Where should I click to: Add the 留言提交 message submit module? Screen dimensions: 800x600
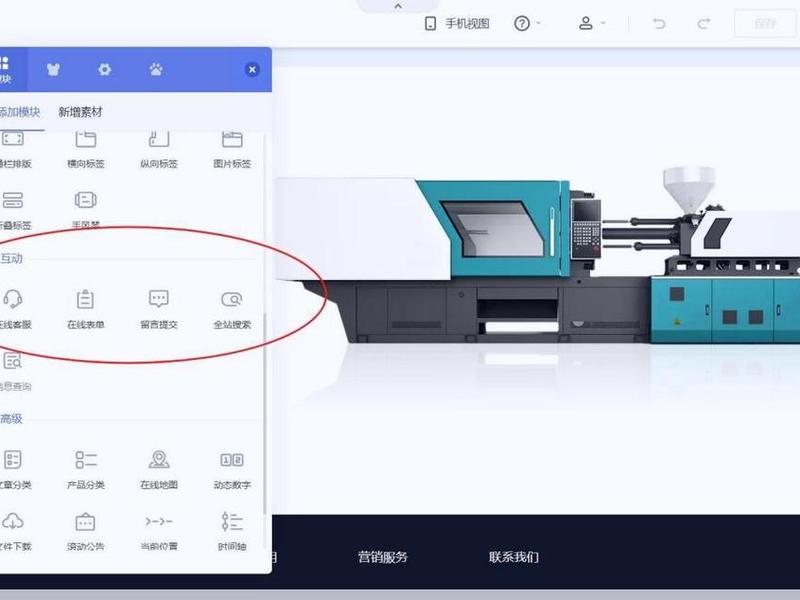tap(159, 310)
